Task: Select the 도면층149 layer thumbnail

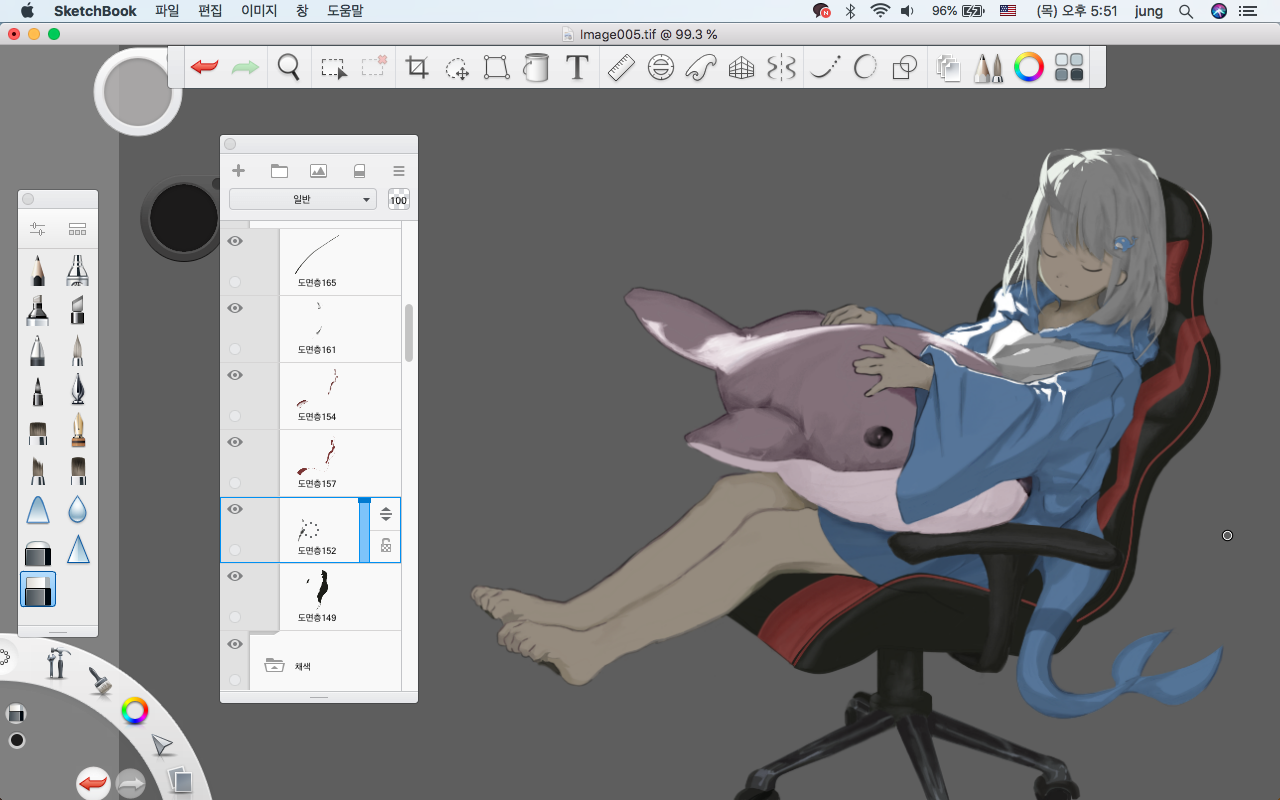Action: (318, 590)
